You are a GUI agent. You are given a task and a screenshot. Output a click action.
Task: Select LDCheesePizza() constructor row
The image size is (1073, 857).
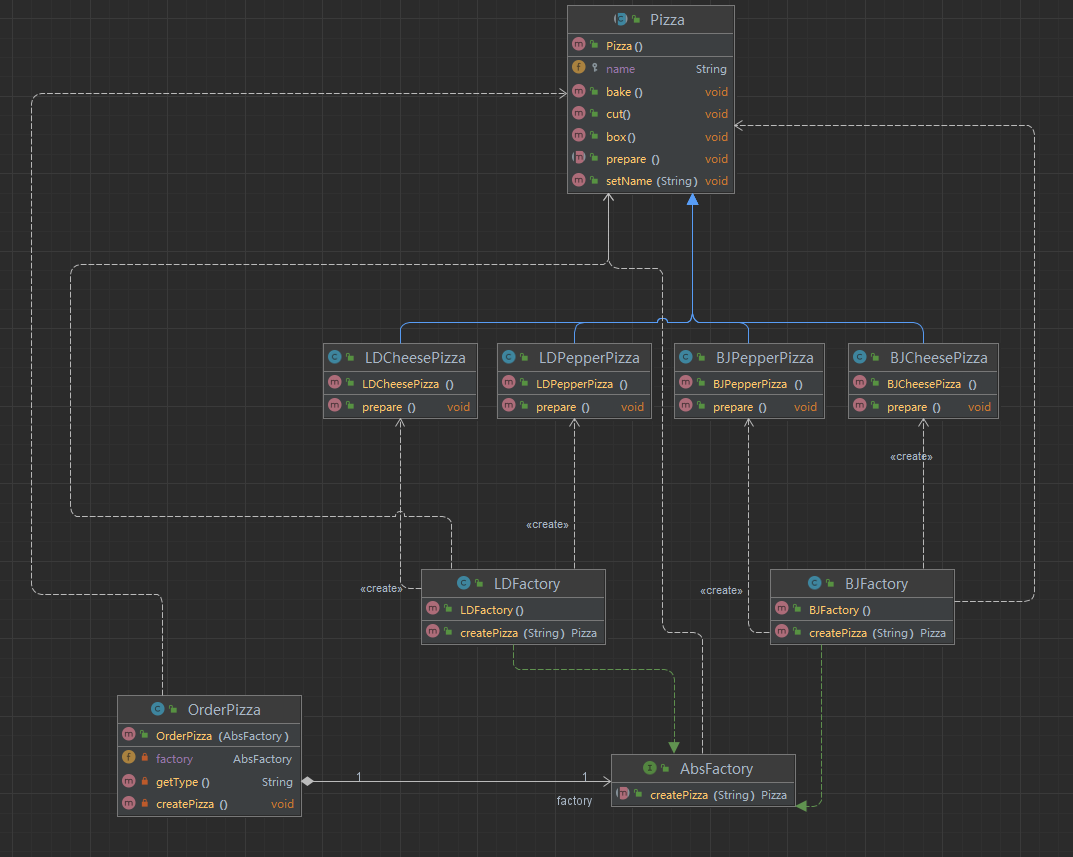coord(400,384)
